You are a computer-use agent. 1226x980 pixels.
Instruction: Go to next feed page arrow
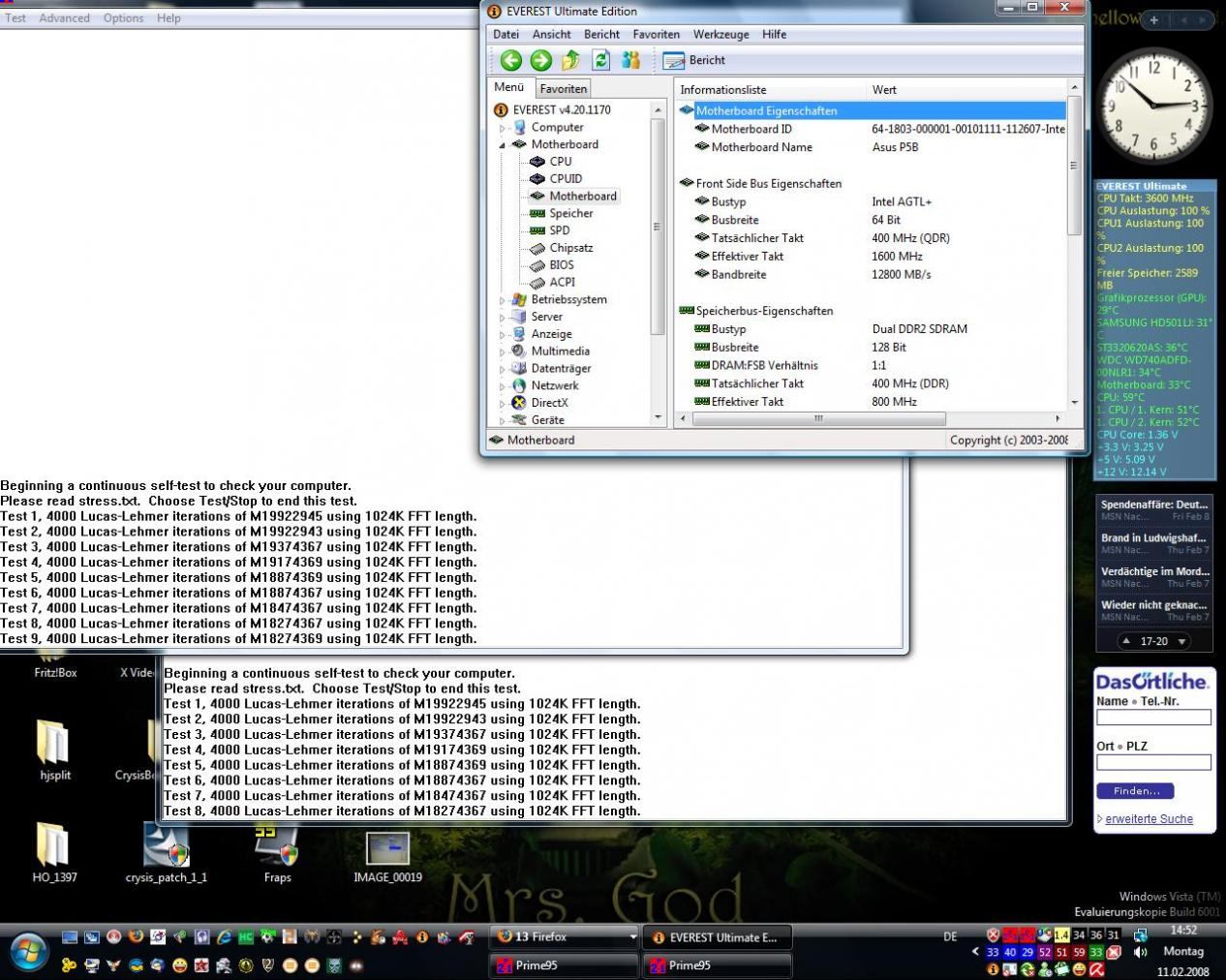[x=1181, y=641]
